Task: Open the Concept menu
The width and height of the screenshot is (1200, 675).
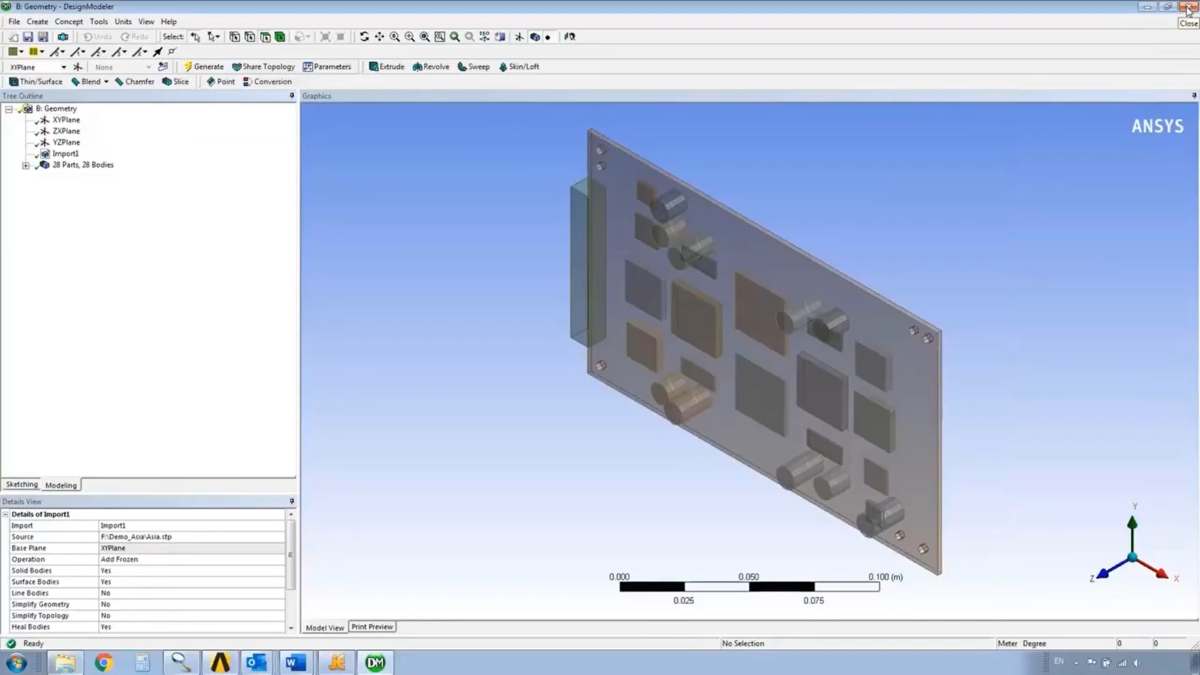Action: (x=69, y=21)
